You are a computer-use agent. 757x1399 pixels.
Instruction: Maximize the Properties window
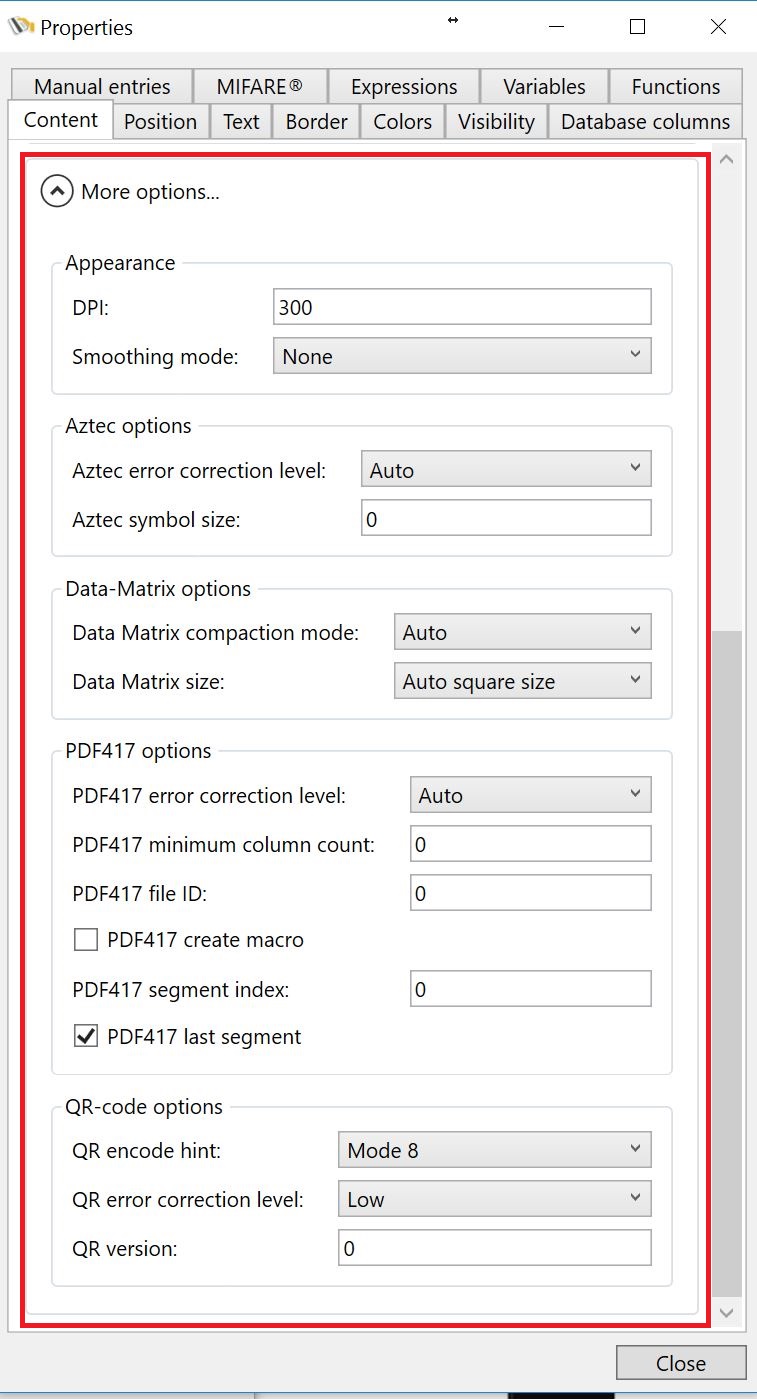(x=637, y=27)
